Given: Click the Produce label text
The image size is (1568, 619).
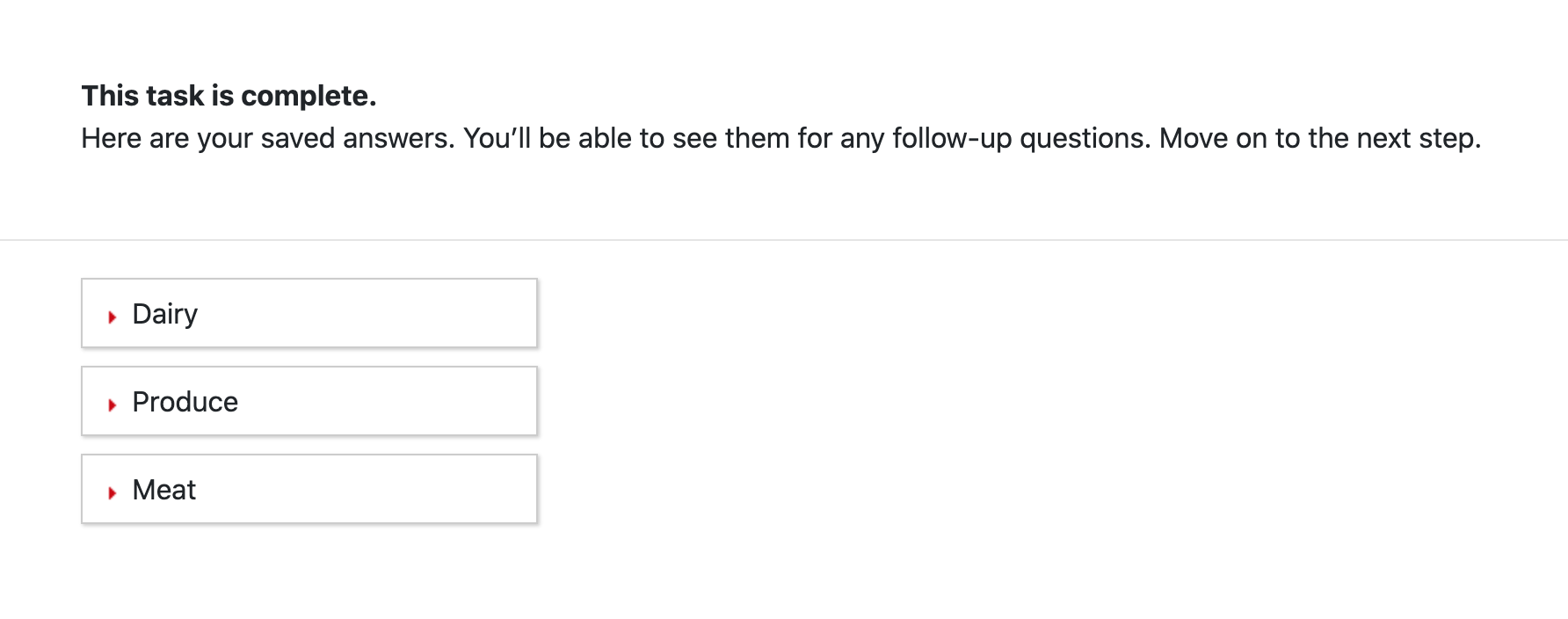Looking at the screenshot, I should [185, 402].
